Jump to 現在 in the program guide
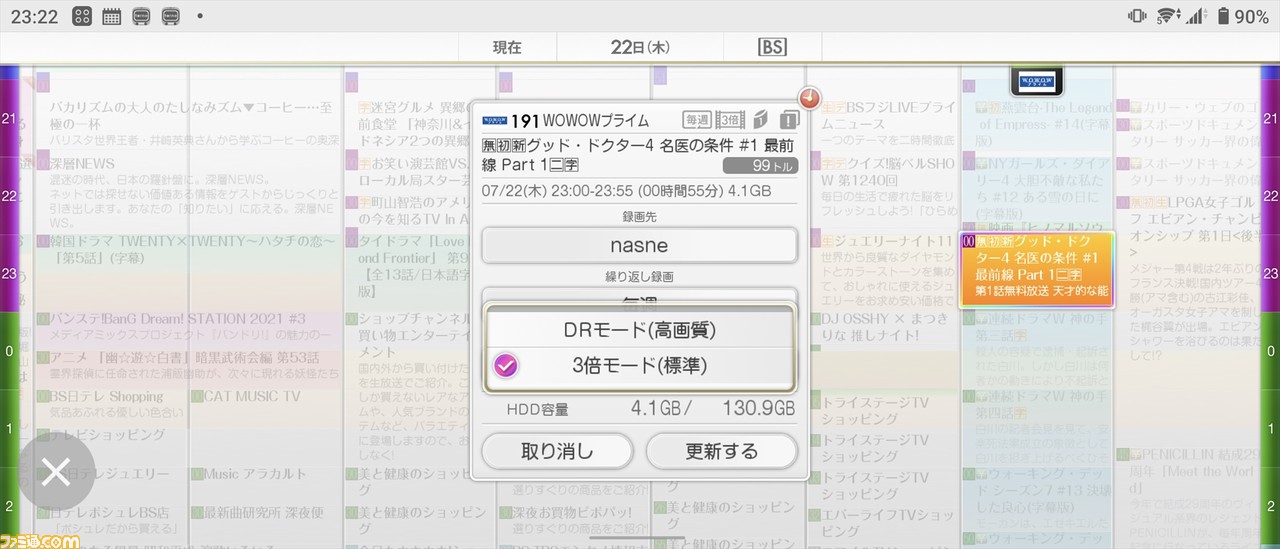 (x=507, y=47)
